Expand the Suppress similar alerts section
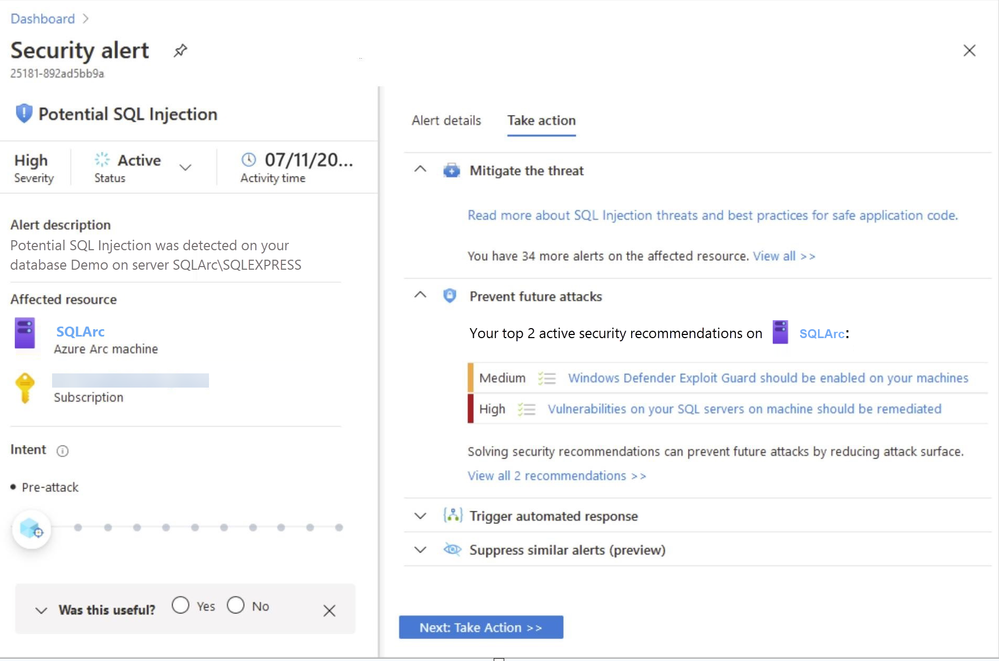The height and width of the screenshot is (661, 999). (x=420, y=550)
